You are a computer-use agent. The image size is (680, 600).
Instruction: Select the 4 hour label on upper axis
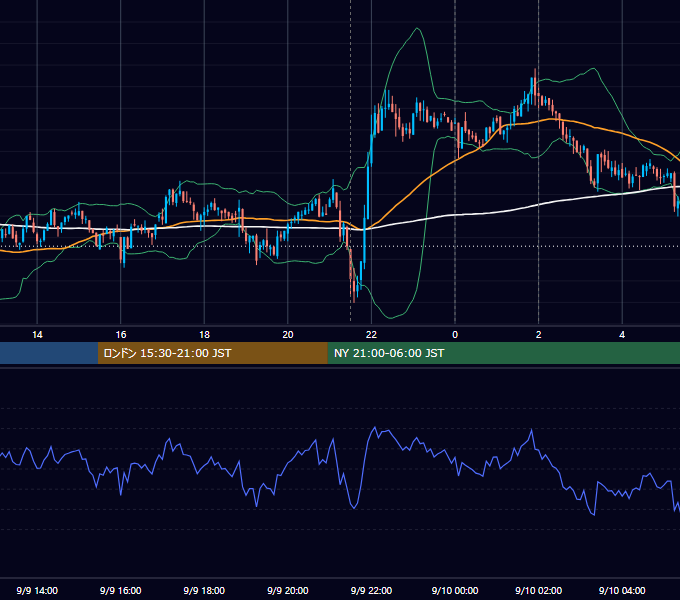[x=622, y=335]
